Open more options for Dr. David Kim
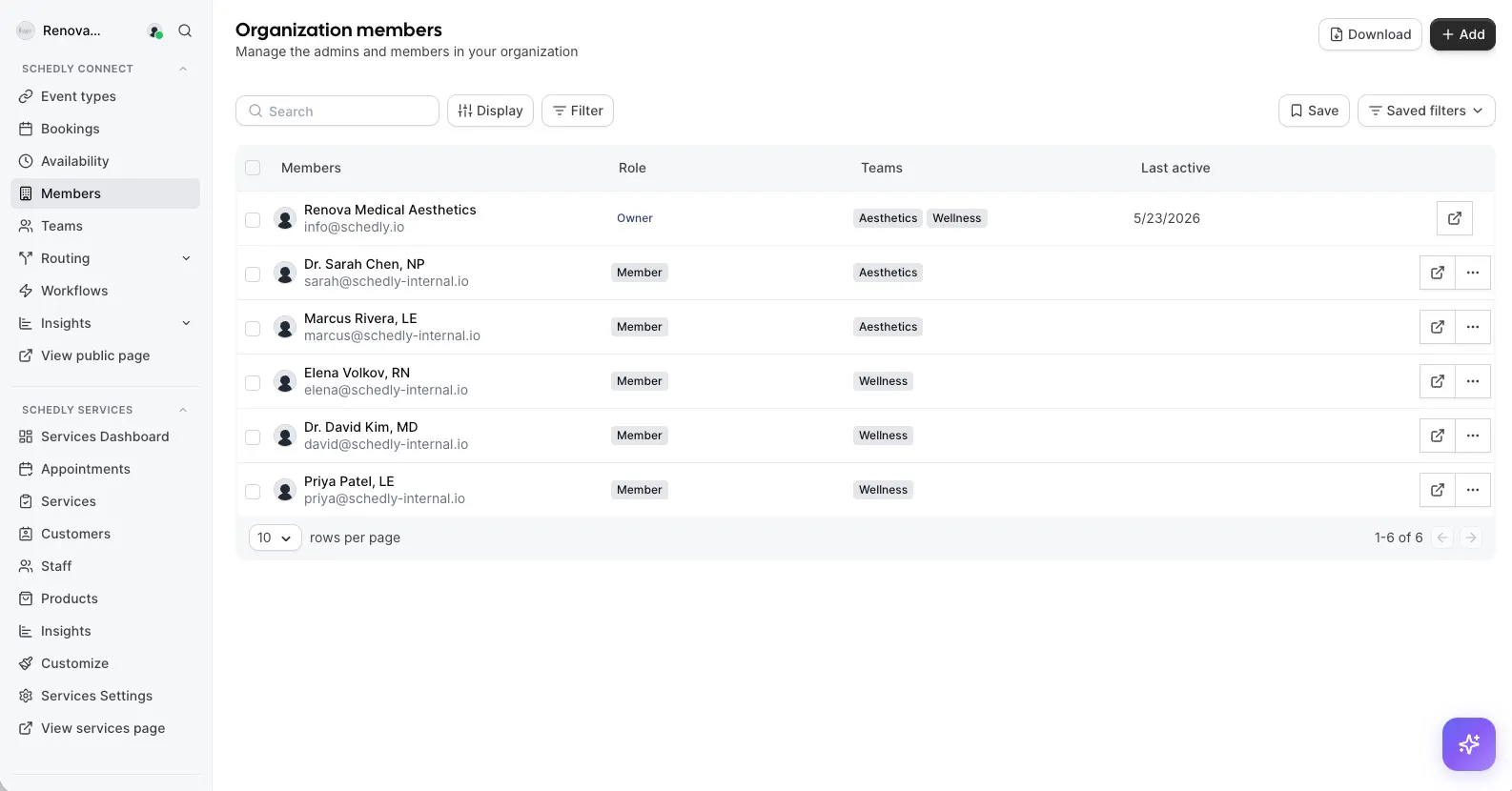This screenshot has width=1512, height=791. tap(1473, 436)
